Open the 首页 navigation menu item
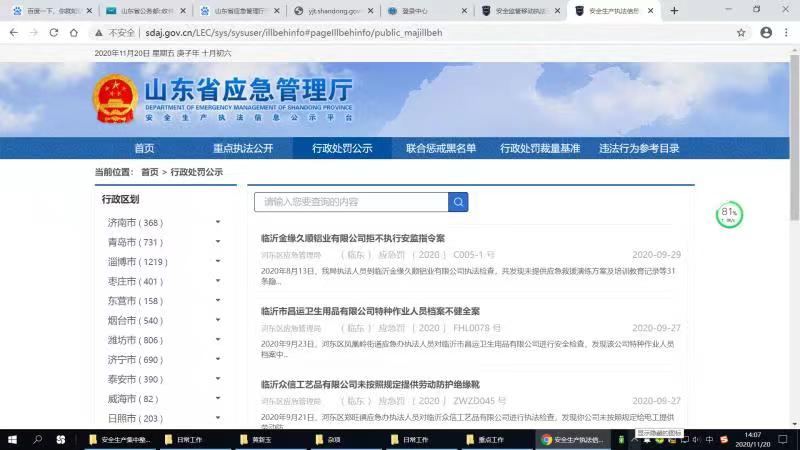 coord(144,148)
